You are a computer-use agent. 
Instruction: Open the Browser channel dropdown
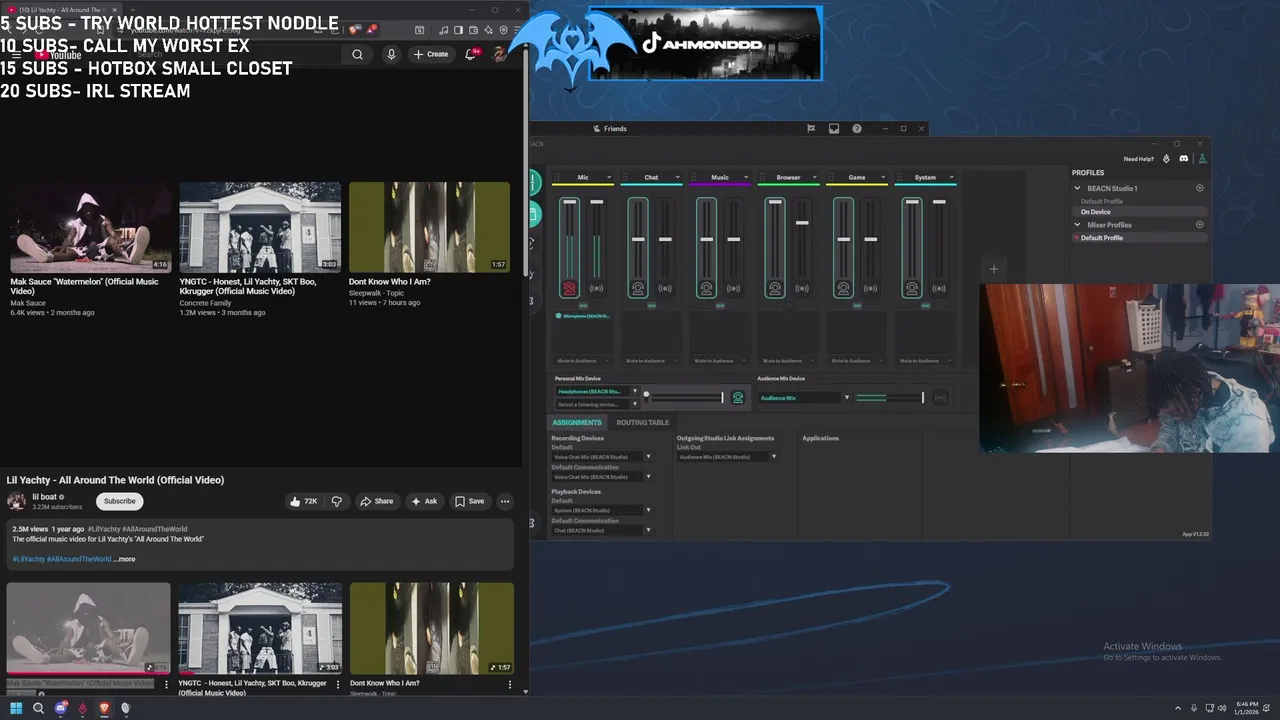coord(814,177)
